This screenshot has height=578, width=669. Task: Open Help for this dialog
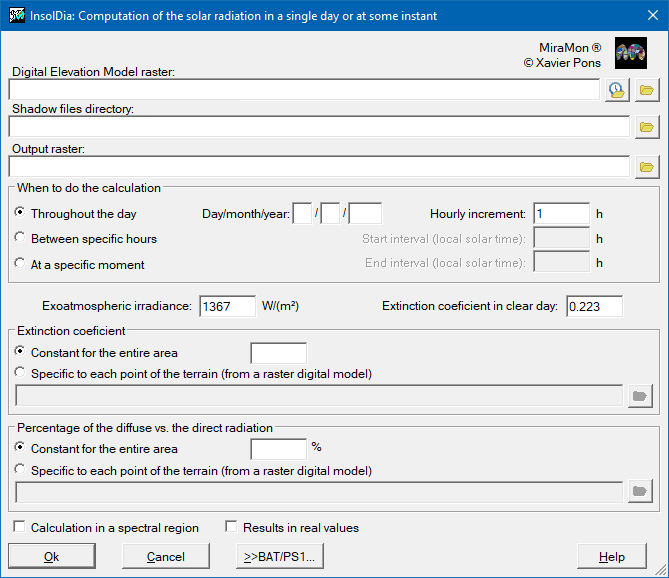[611, 557]
